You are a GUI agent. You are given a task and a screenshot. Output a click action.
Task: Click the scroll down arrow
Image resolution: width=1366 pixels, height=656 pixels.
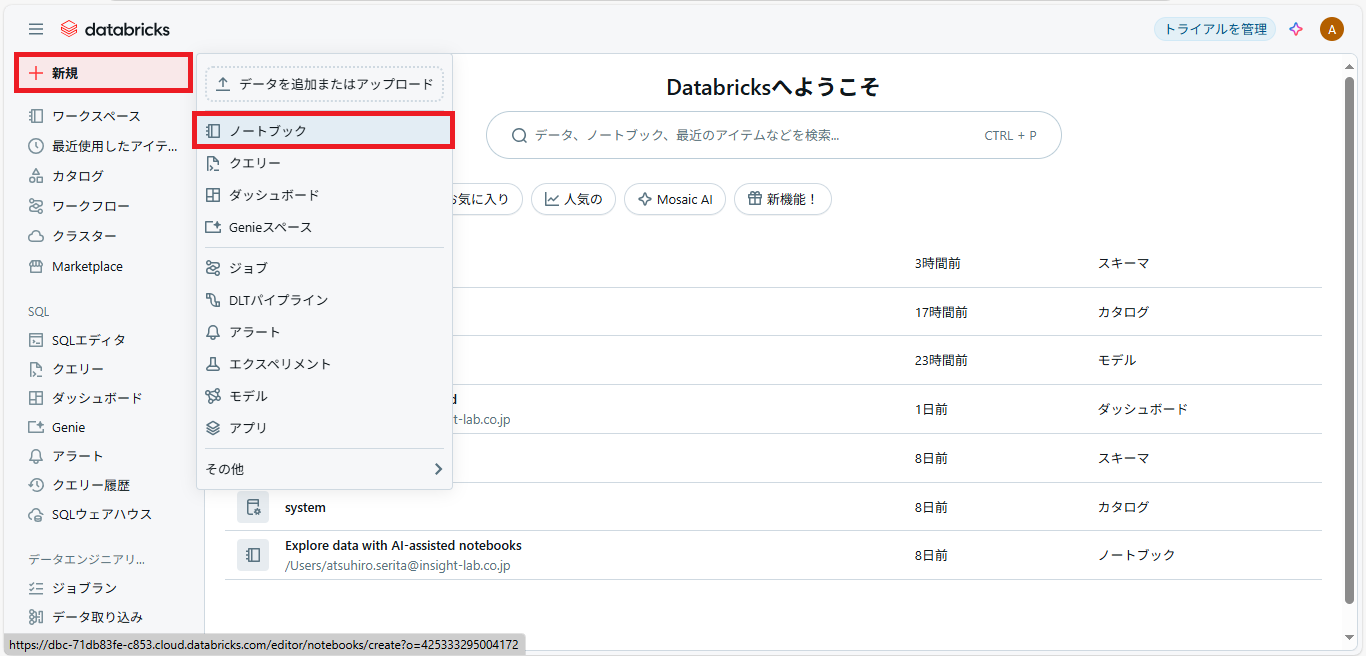1351,637
